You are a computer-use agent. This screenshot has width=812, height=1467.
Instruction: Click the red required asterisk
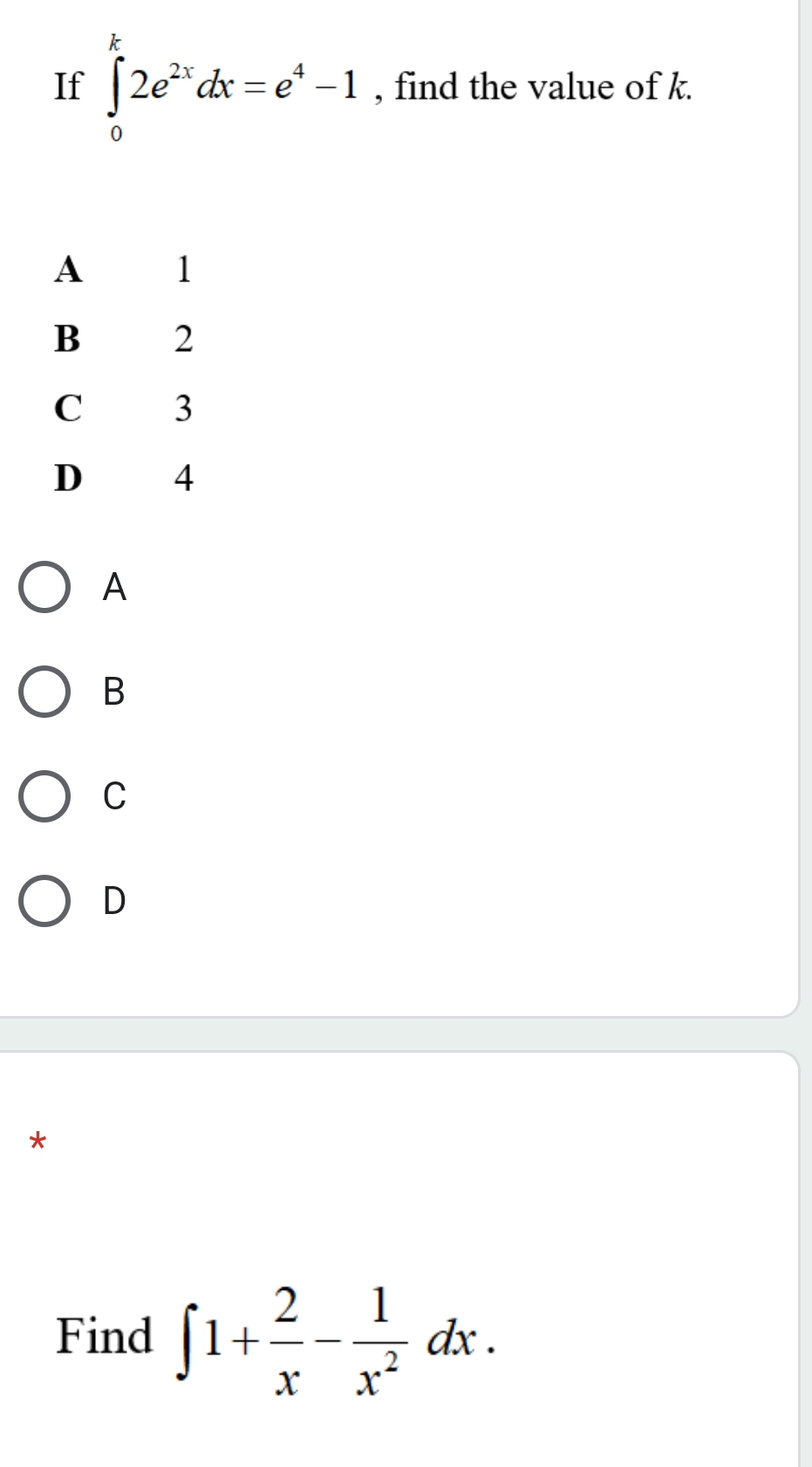tap(37, 1141)
